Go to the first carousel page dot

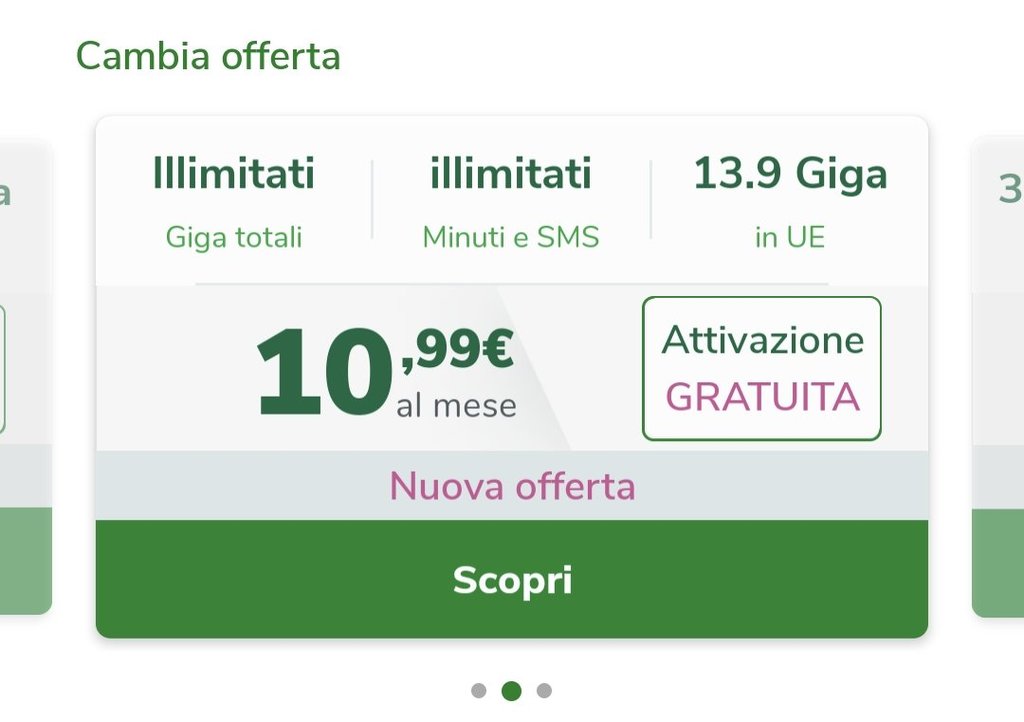coord(479,690)
